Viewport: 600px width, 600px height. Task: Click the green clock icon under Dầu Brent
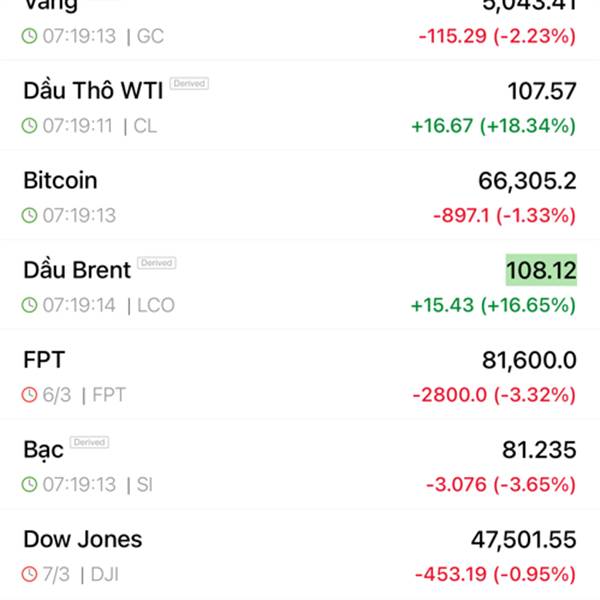30,306
